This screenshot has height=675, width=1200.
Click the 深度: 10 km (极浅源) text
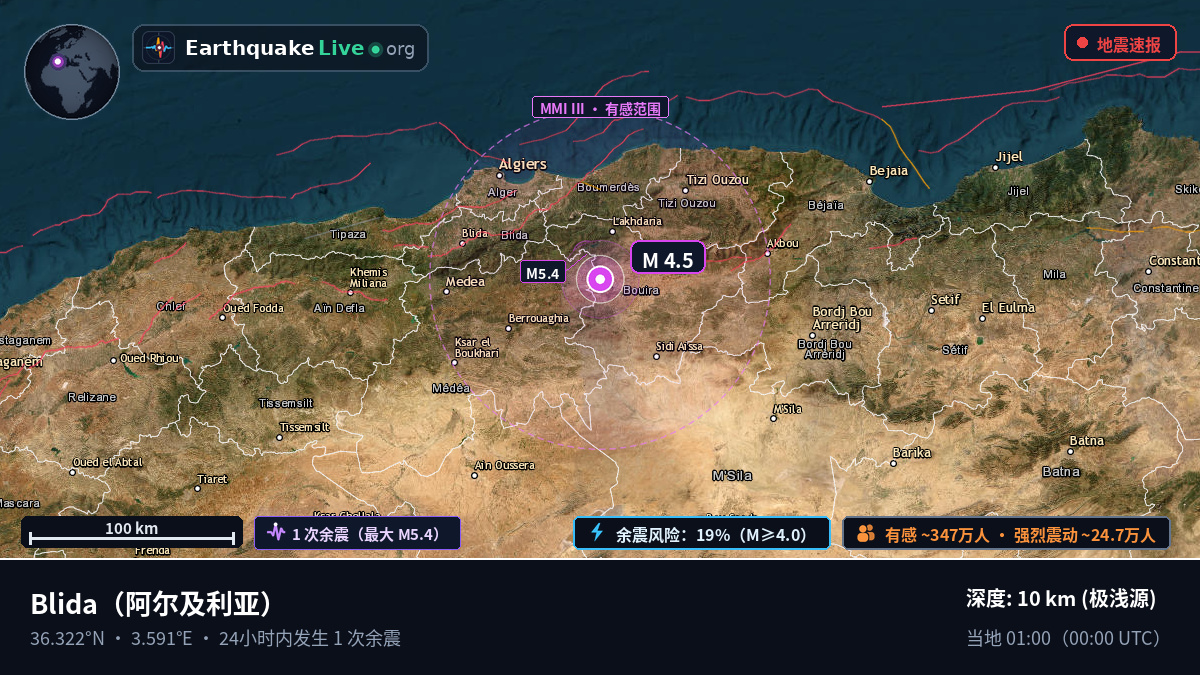coord(1061,599)
